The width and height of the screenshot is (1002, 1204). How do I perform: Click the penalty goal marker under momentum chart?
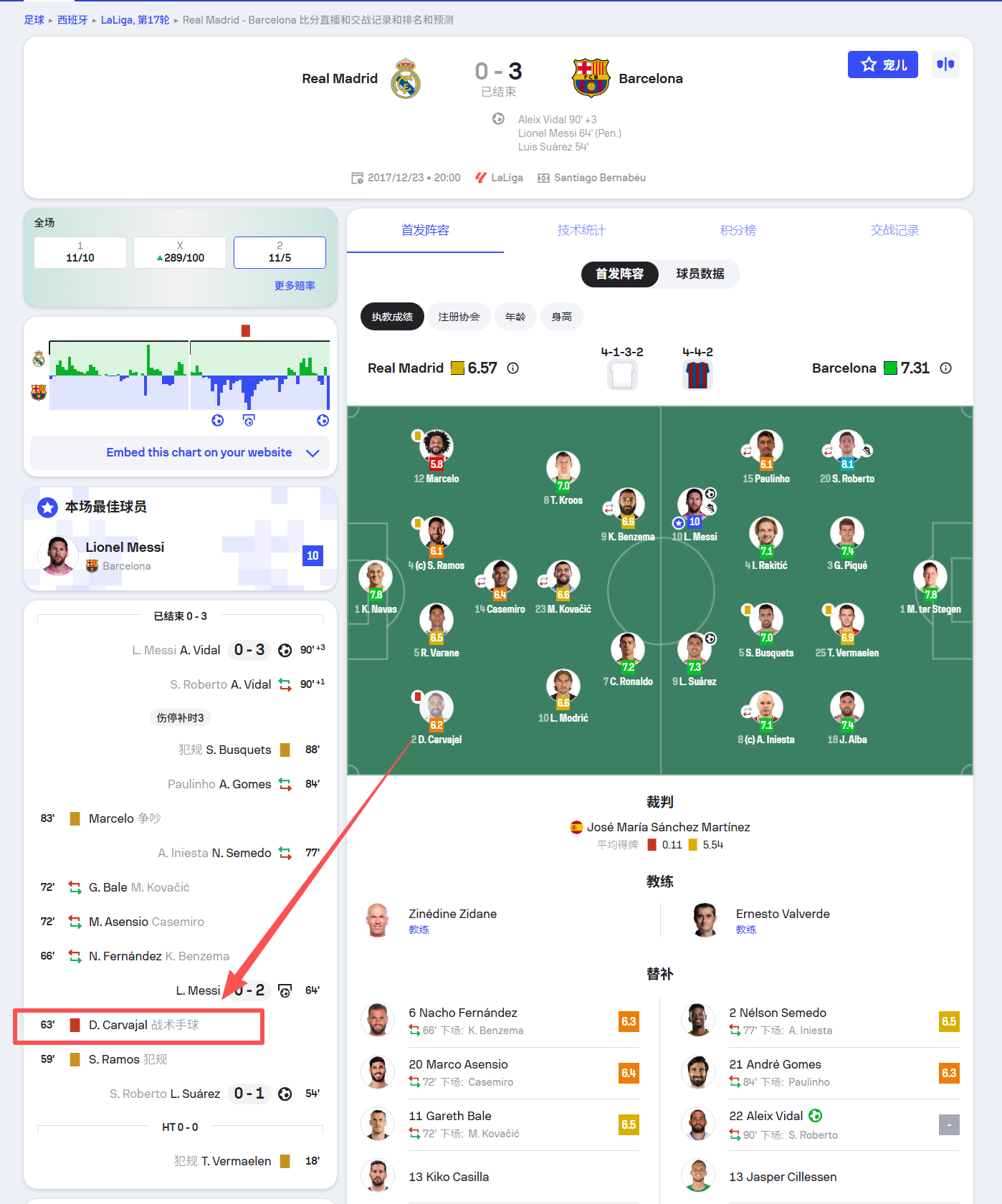[249, 421]
